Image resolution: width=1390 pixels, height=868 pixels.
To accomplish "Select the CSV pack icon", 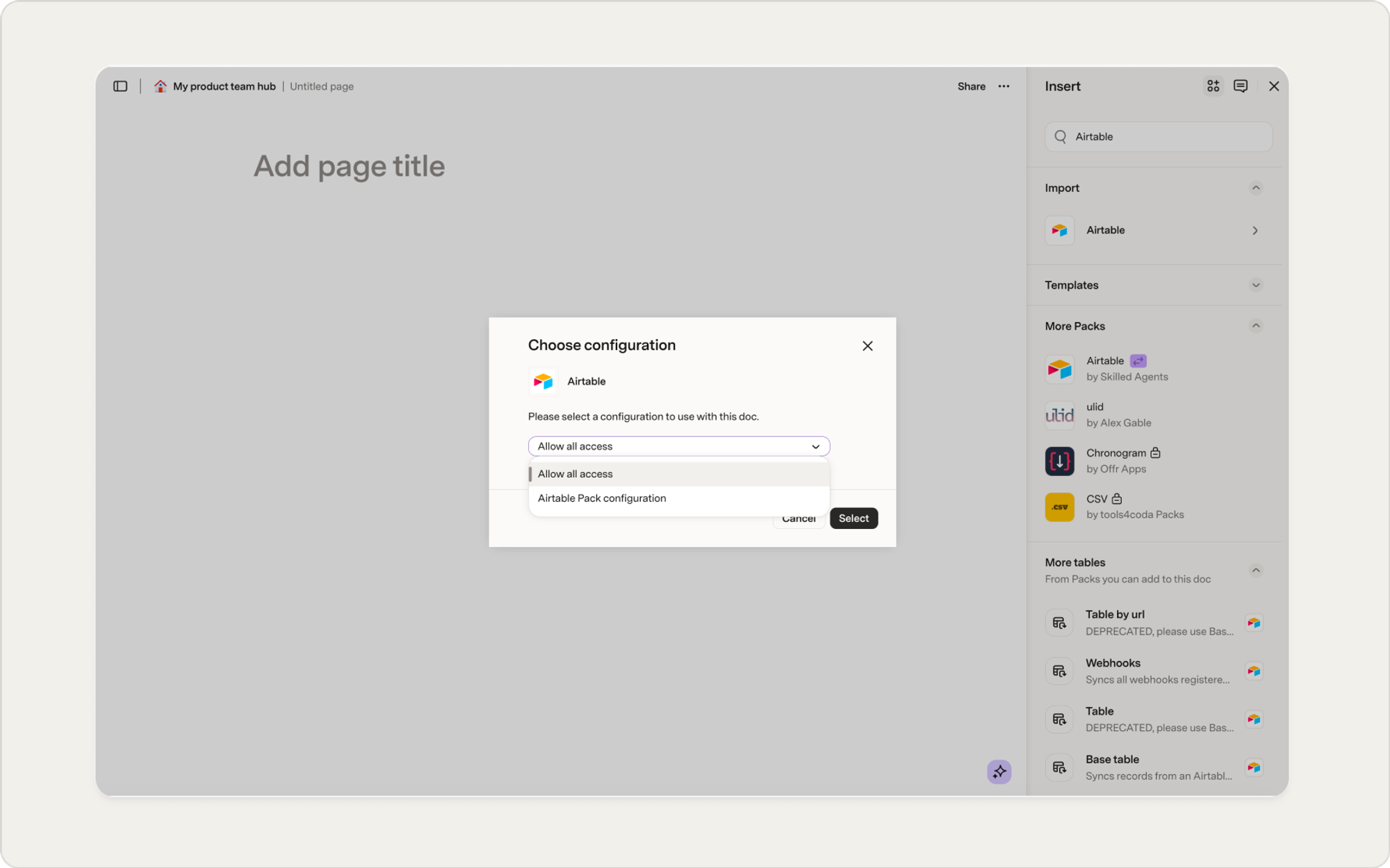I will point(1060,507).
